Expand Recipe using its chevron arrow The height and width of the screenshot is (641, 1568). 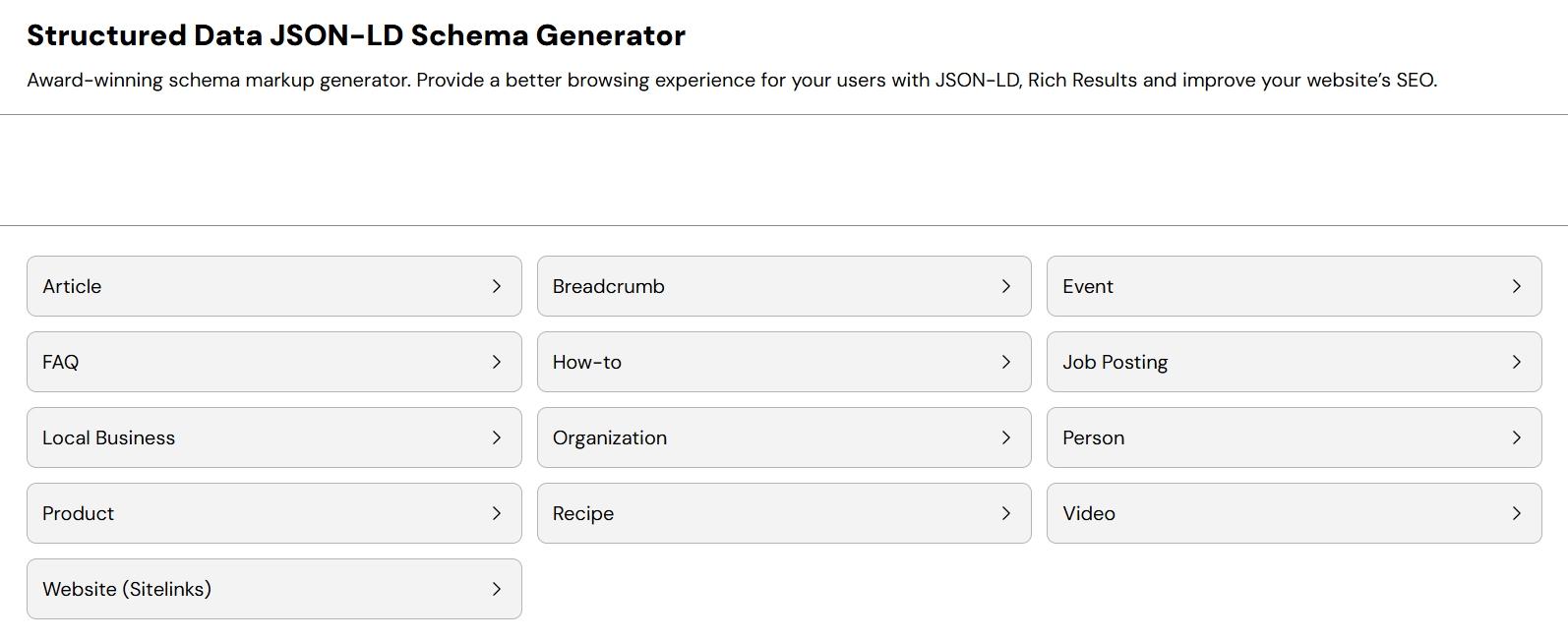coord(1006,513)
